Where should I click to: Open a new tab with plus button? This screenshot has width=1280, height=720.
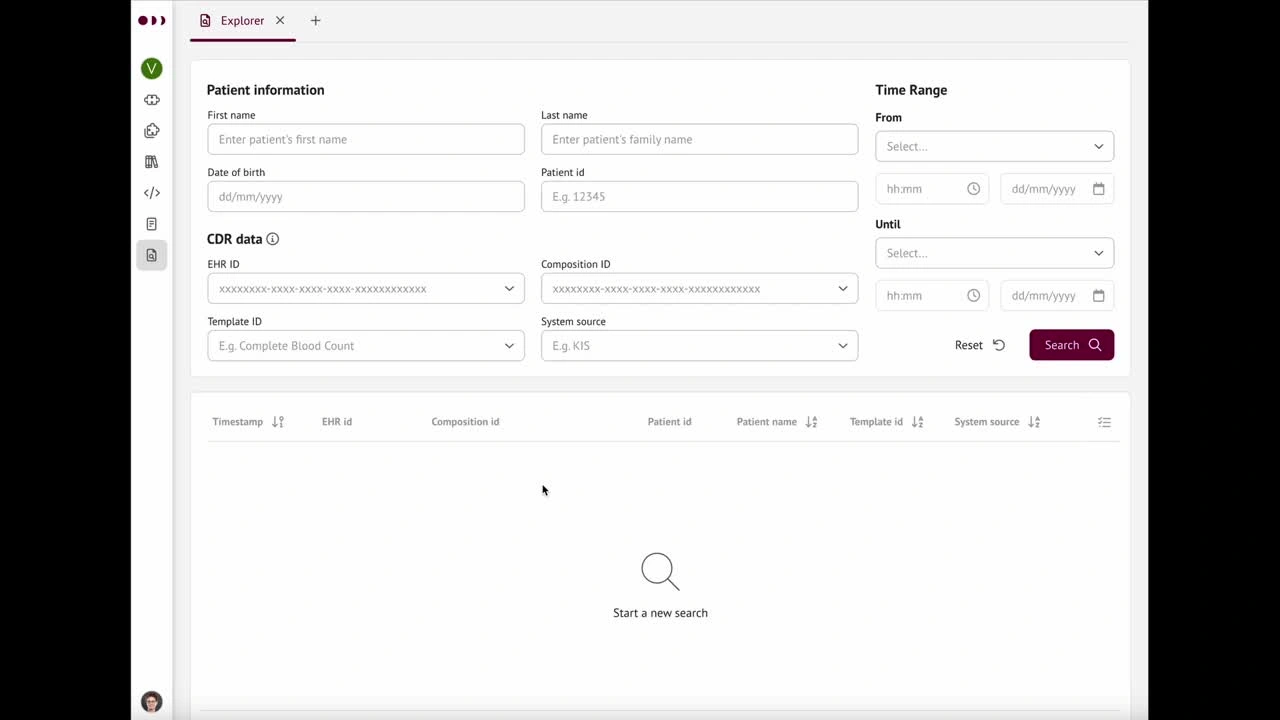coord(315,21)
